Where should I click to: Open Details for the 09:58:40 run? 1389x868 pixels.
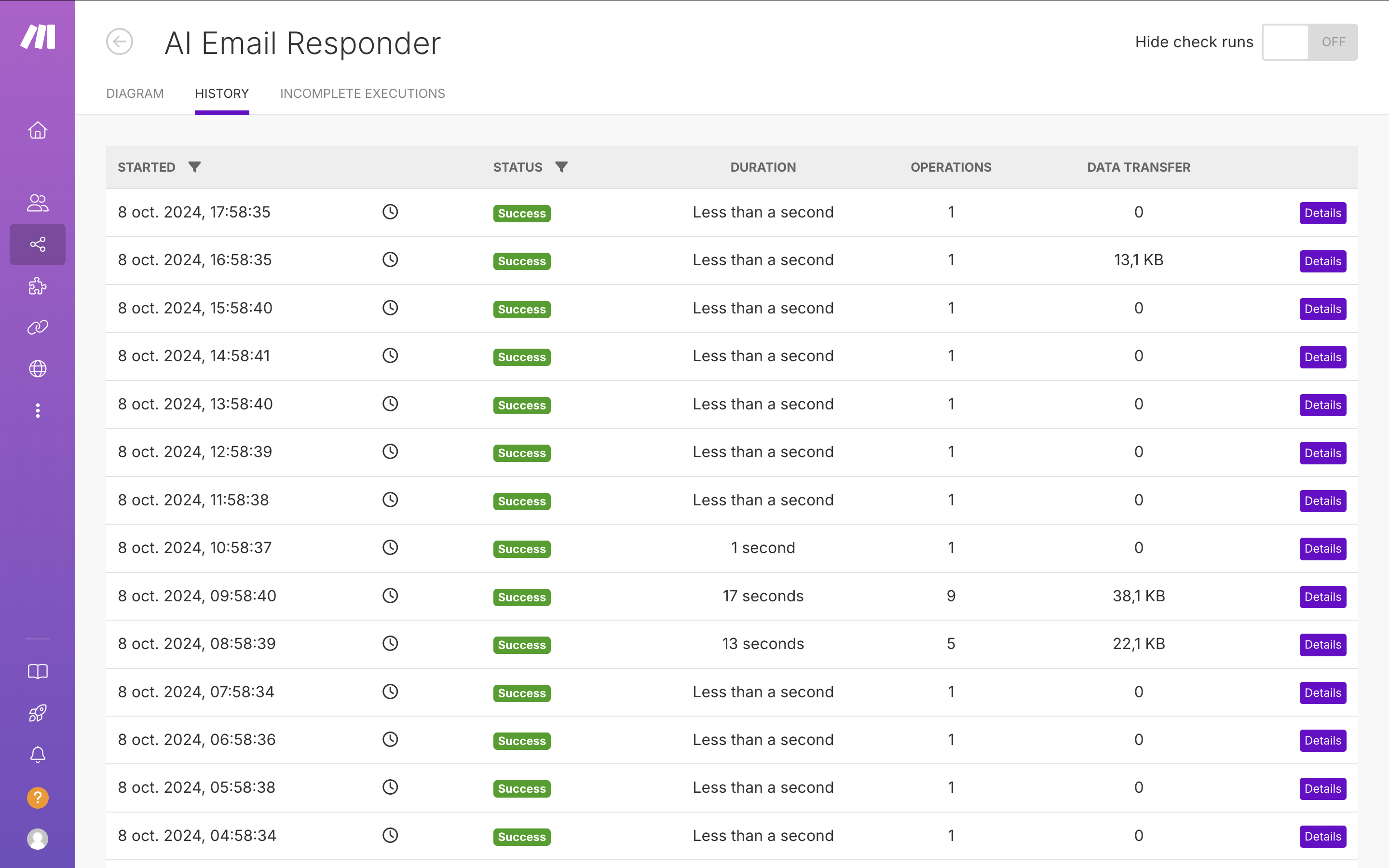(x=1322, y=597)
